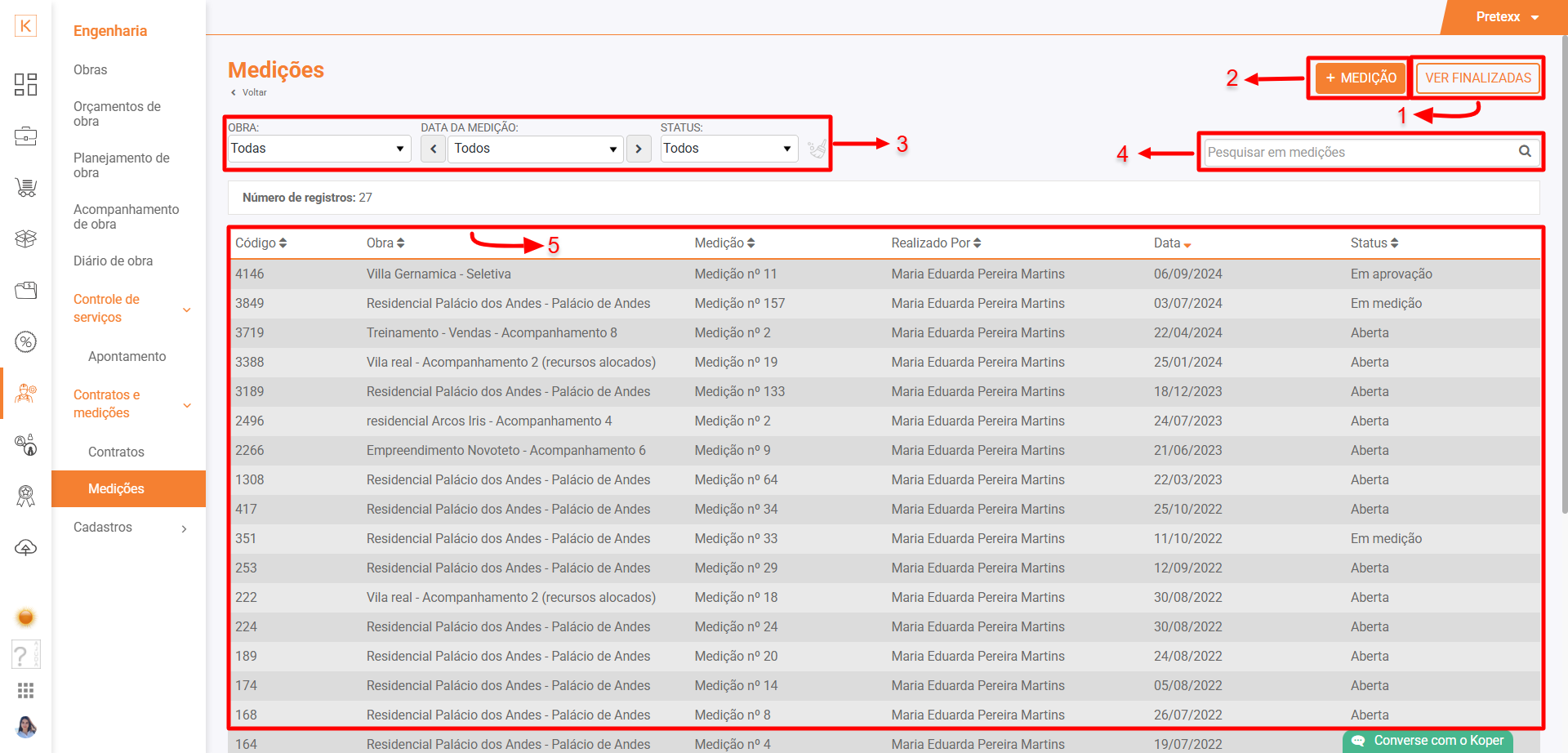Clear filters with the broom icon
The image size is (1568, 753).
816,149
